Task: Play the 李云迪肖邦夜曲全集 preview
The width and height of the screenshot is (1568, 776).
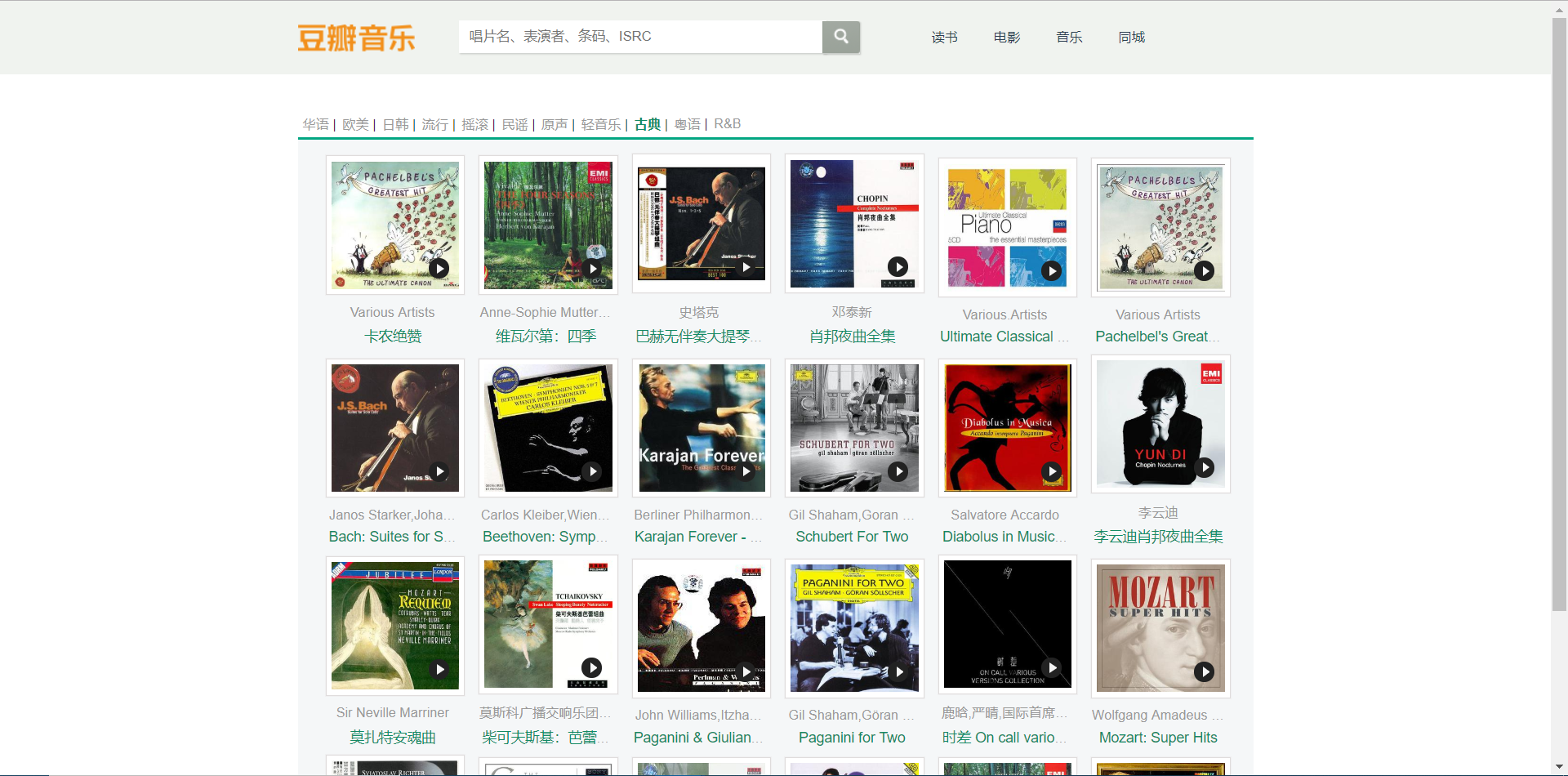Action: 1205,467
